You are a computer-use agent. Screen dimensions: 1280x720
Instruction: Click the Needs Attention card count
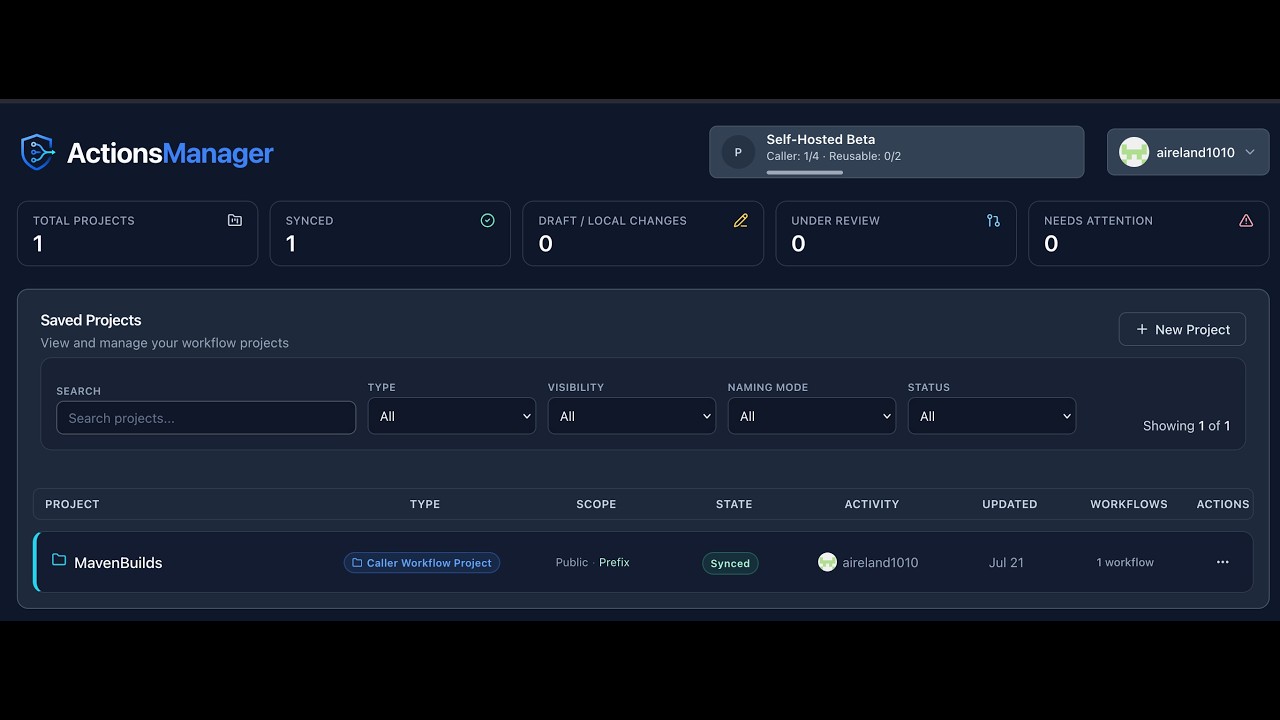tap(1051, 243)
